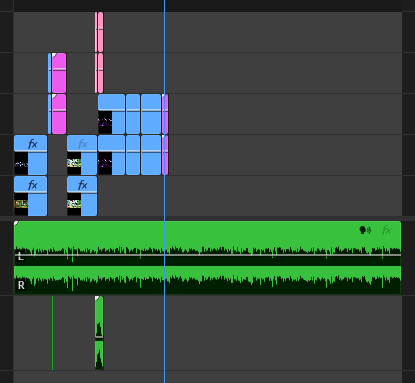Select the thumbnail of the first clip on the lowest video track

(21, 204)
